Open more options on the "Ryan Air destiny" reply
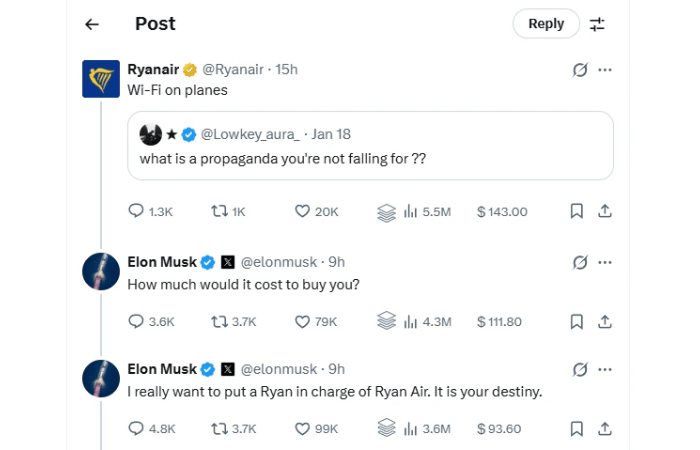This screenshot has height=450, width=700. point(604,369)
